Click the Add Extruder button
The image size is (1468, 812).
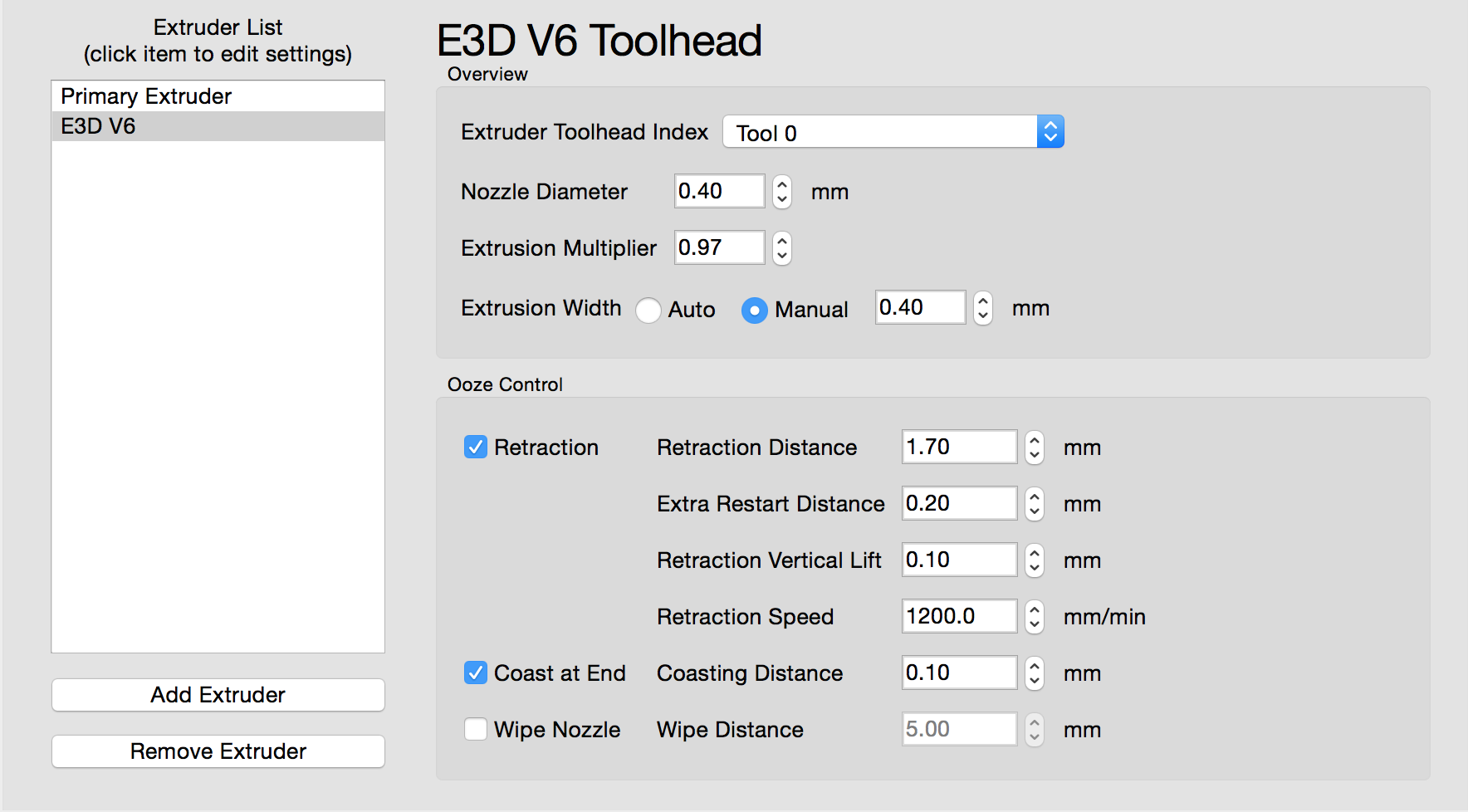[218, 695]
